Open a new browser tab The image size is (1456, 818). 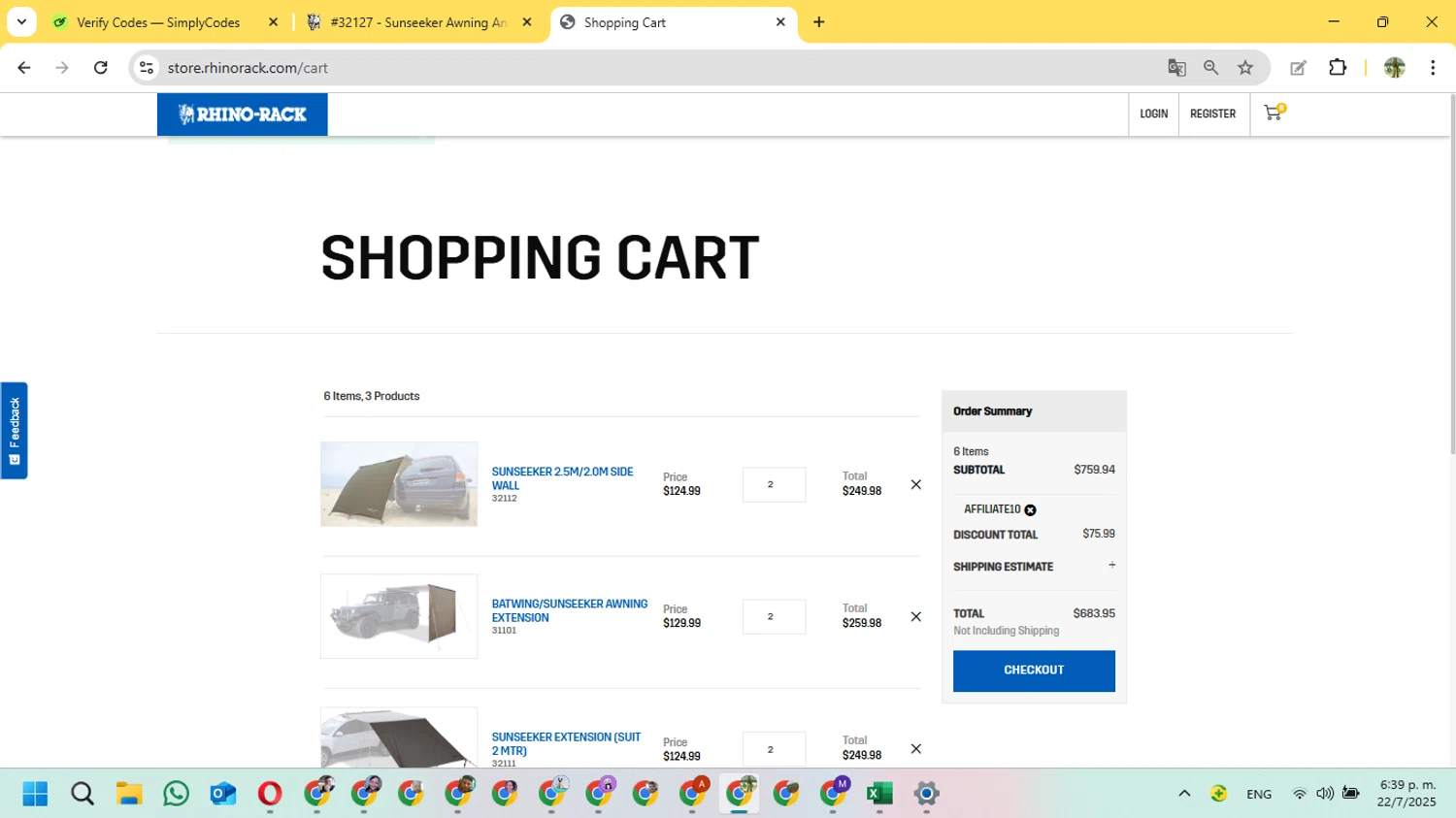[819, 22]
